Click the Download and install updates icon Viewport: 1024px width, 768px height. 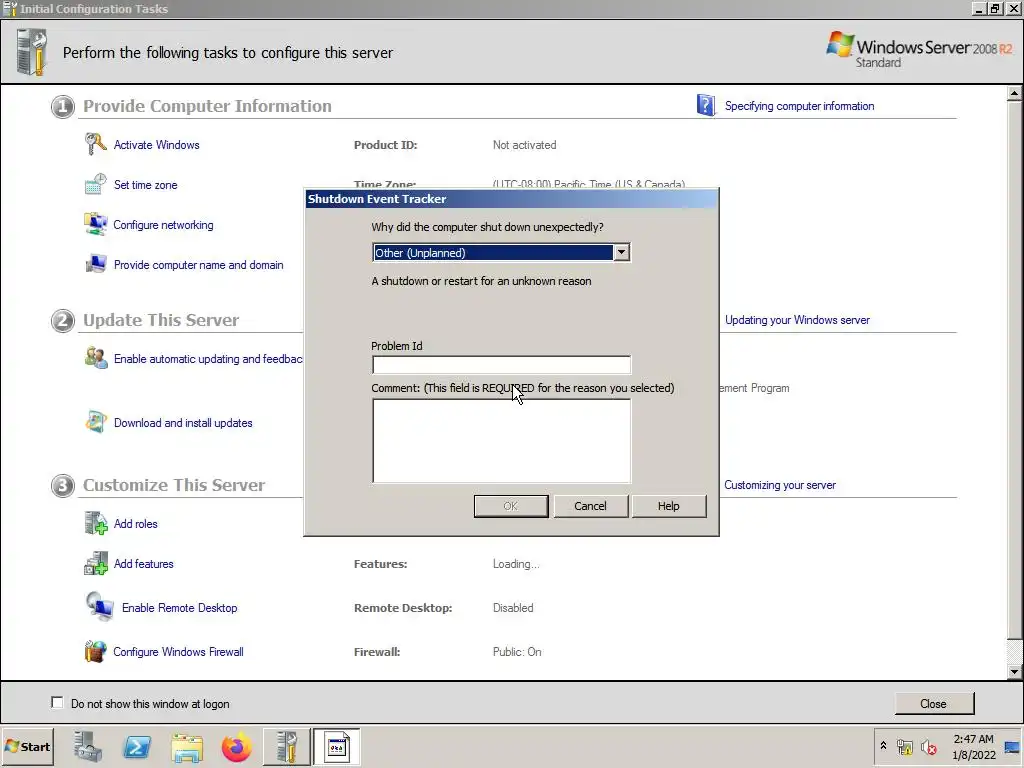[x=96, y=422]
